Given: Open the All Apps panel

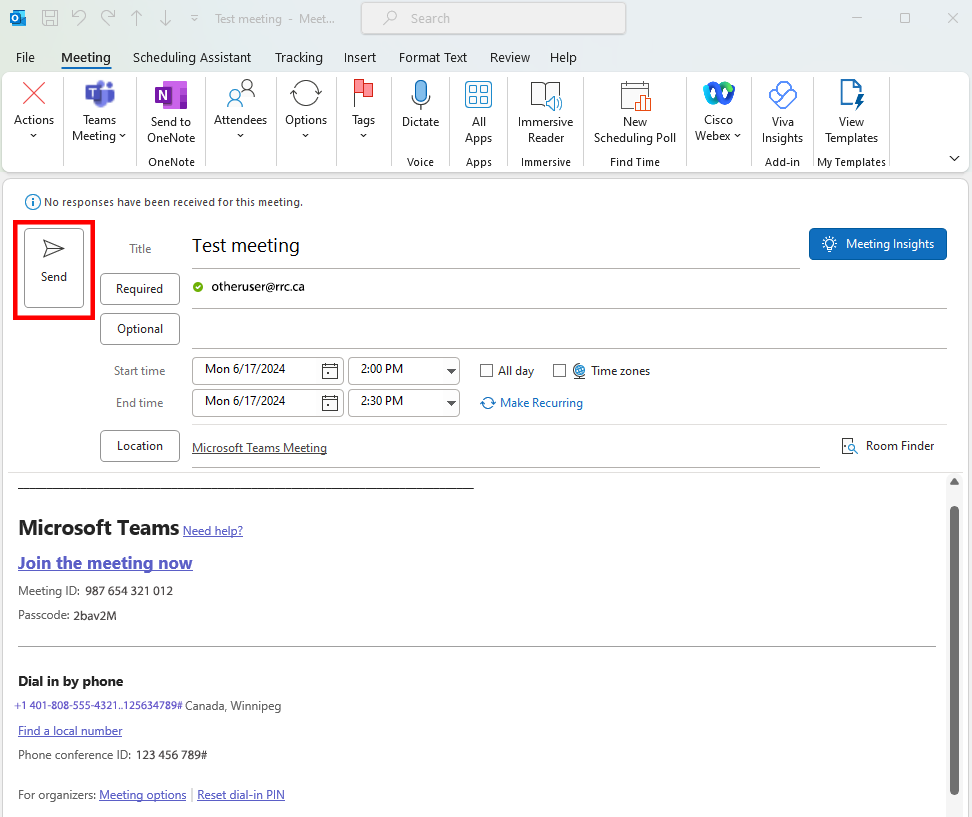Looking at the screenshot, I should (x=478, y=112).
